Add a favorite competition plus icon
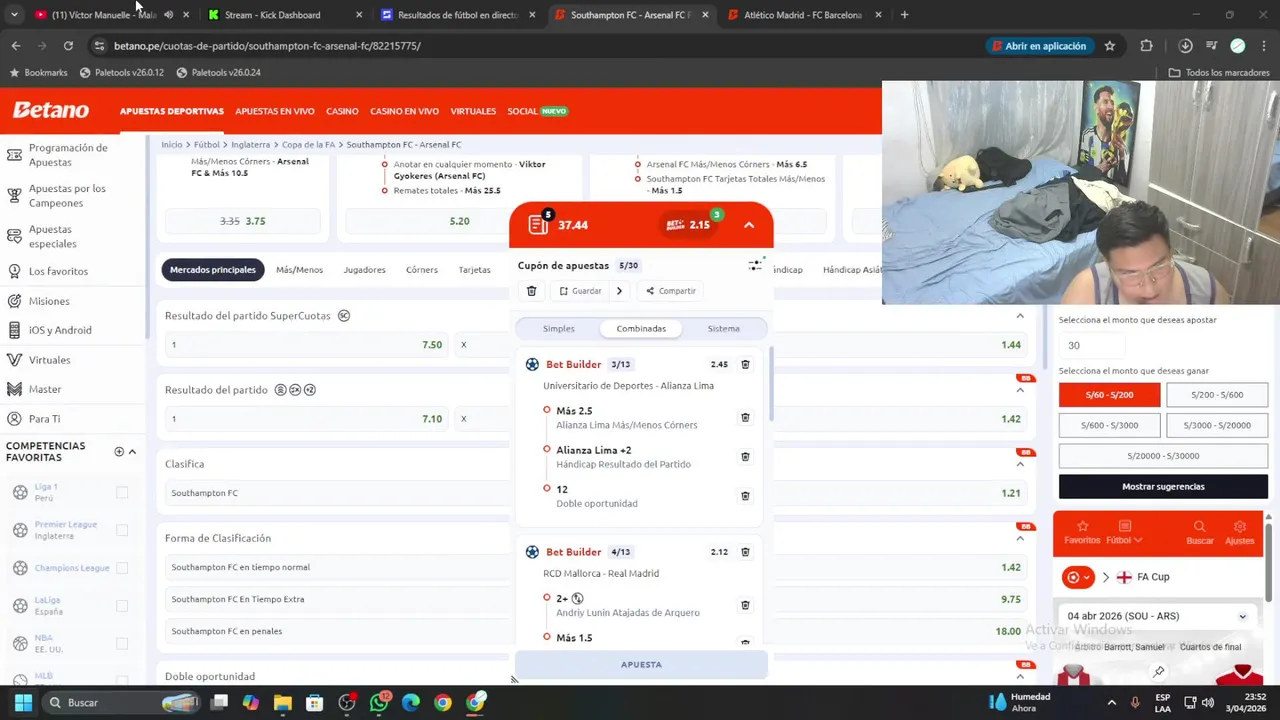1280x720 pixels. (119, 452)
